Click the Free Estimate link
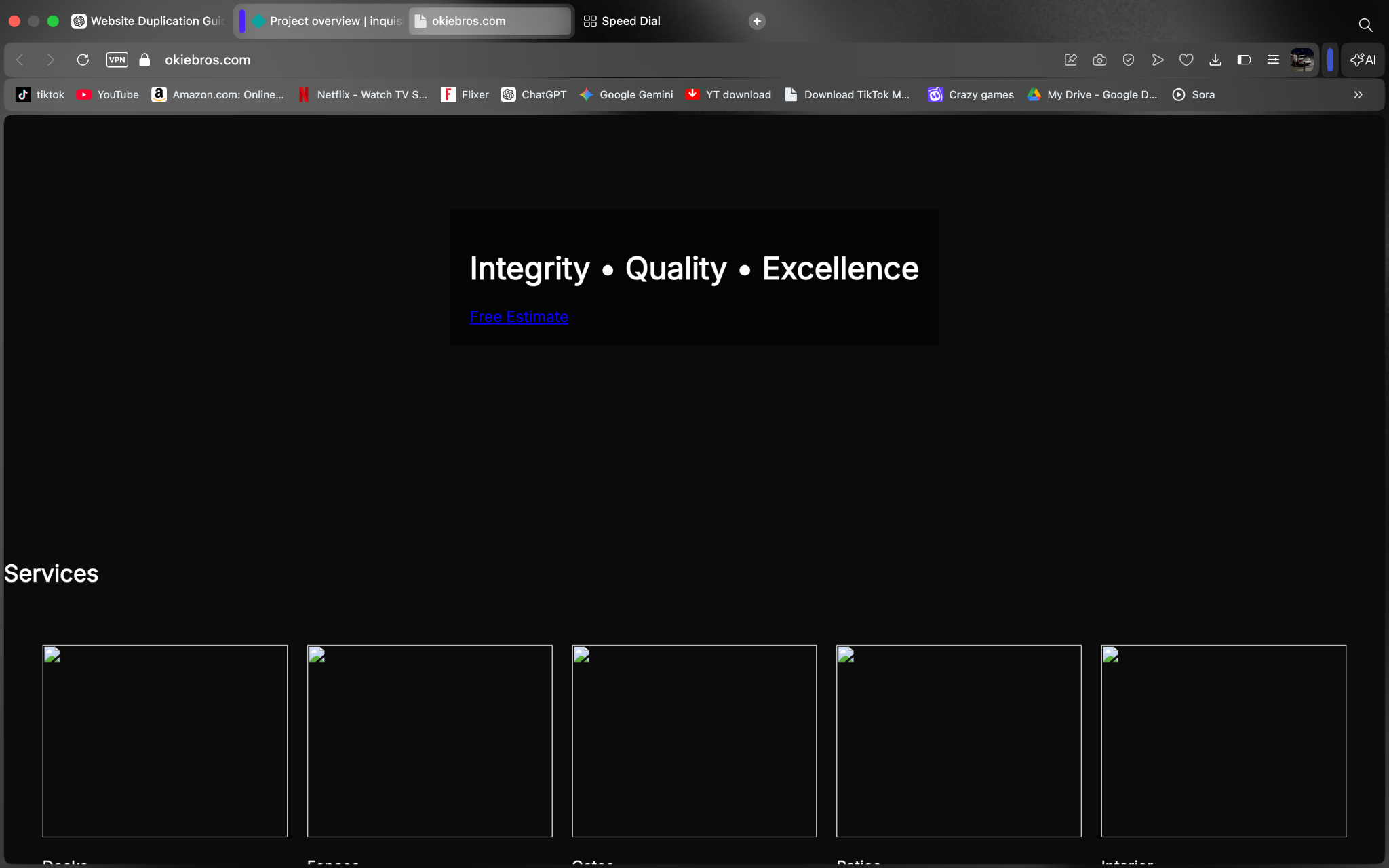Viewport: 1389px width, 868px height. click(519, 317)
